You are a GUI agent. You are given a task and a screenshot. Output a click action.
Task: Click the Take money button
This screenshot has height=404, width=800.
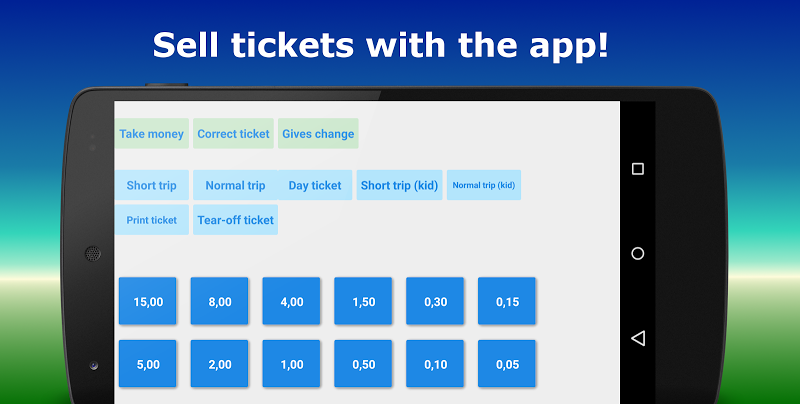click(x=152, y=134)
